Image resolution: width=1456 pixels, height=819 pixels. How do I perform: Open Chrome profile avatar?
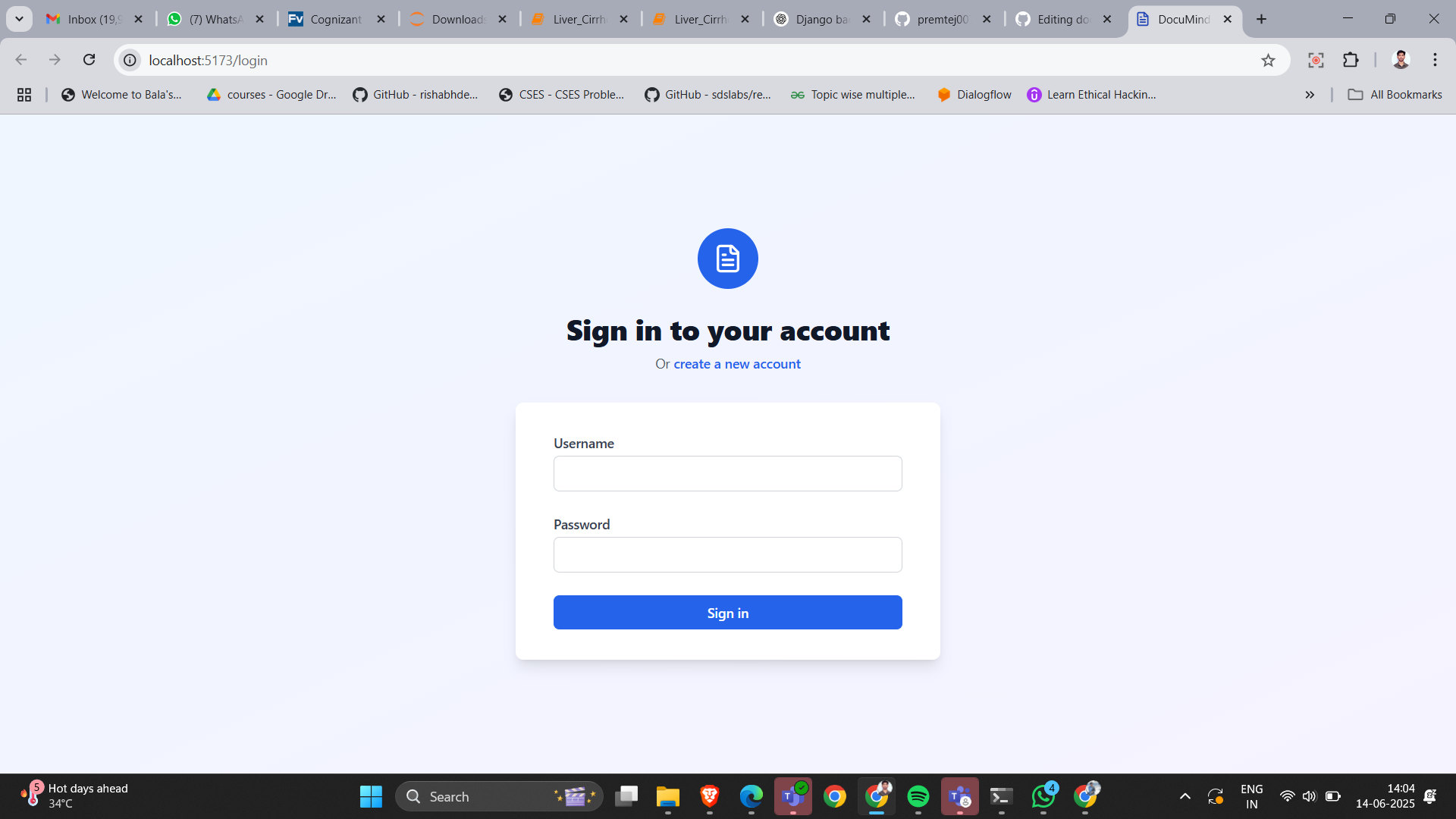[x=1401, y=60]
